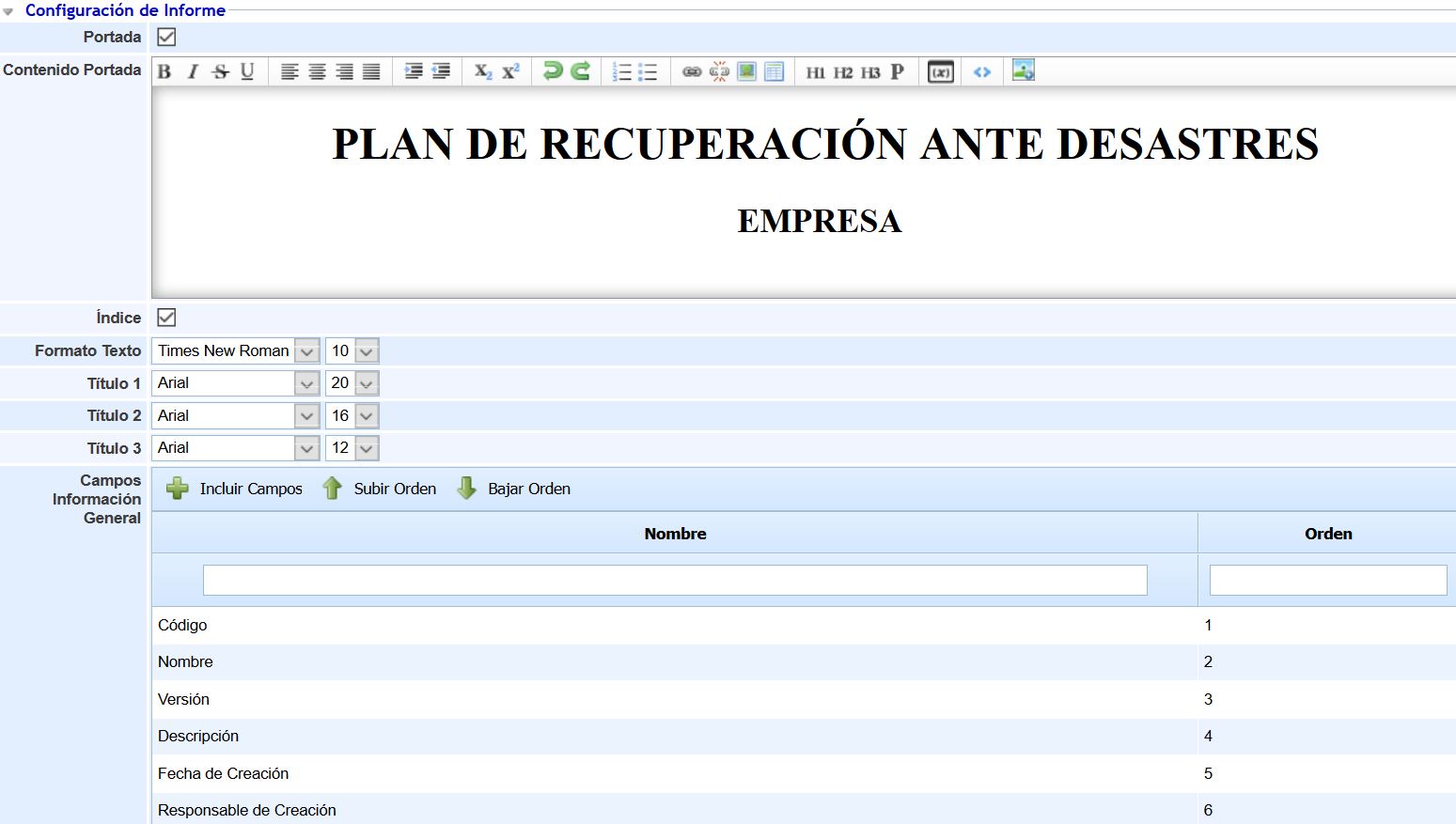Collapse the Configuración de Informe section
This screenshot has width=1456, height=824.
pyautogui.click(x=9, y=10)
